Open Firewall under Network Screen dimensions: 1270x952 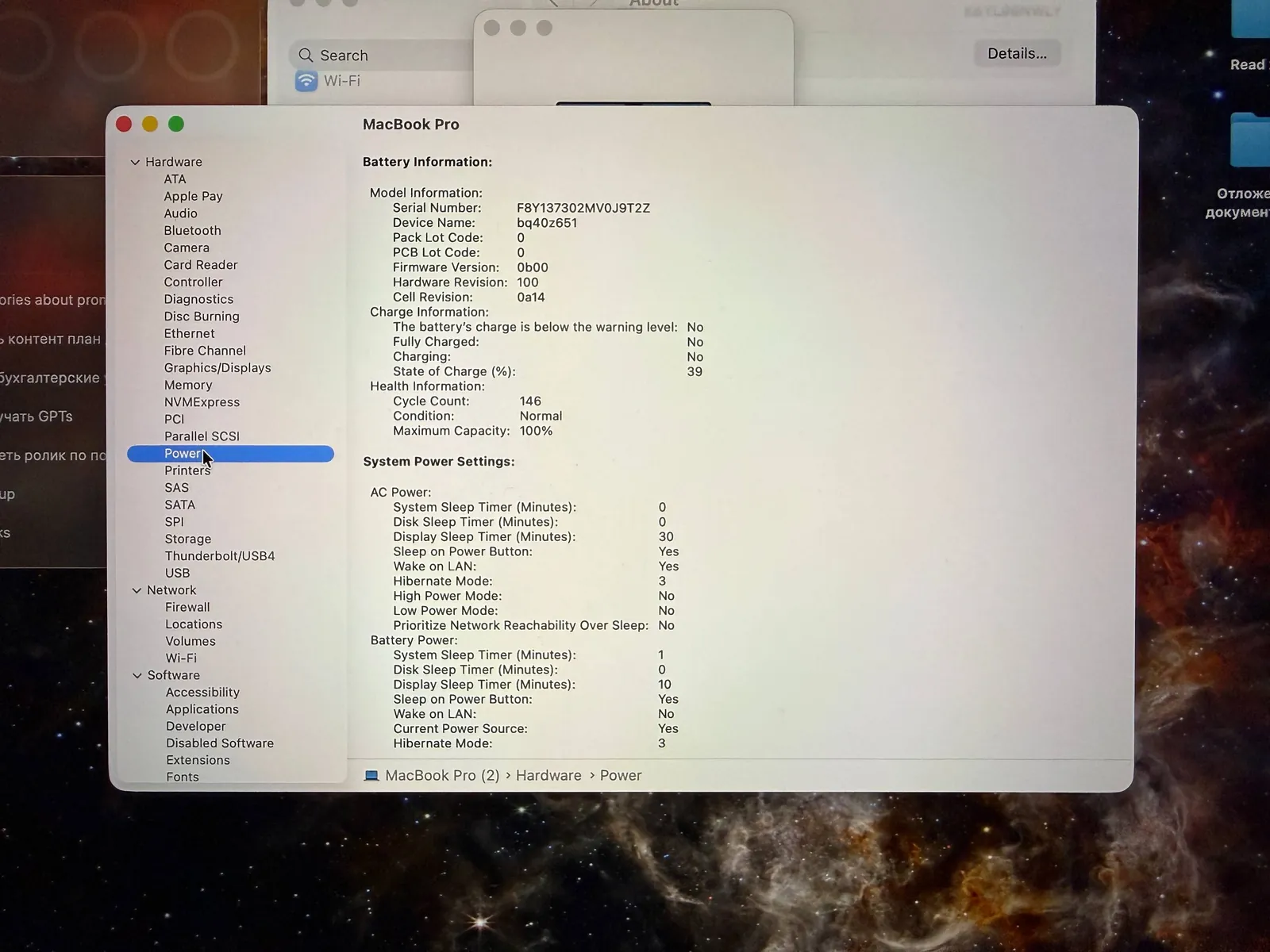pyautogui.click(x=187, y=608)
